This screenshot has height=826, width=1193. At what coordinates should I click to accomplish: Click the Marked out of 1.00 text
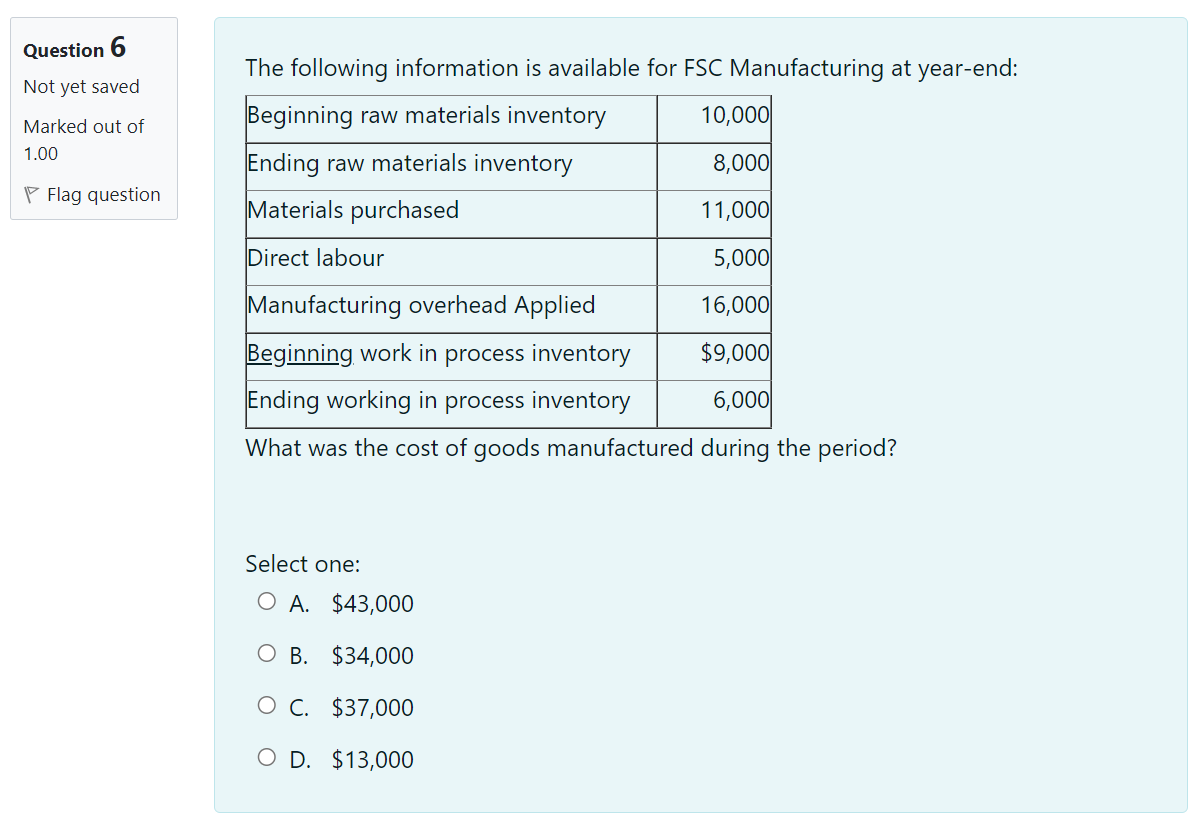pos(83,140)
